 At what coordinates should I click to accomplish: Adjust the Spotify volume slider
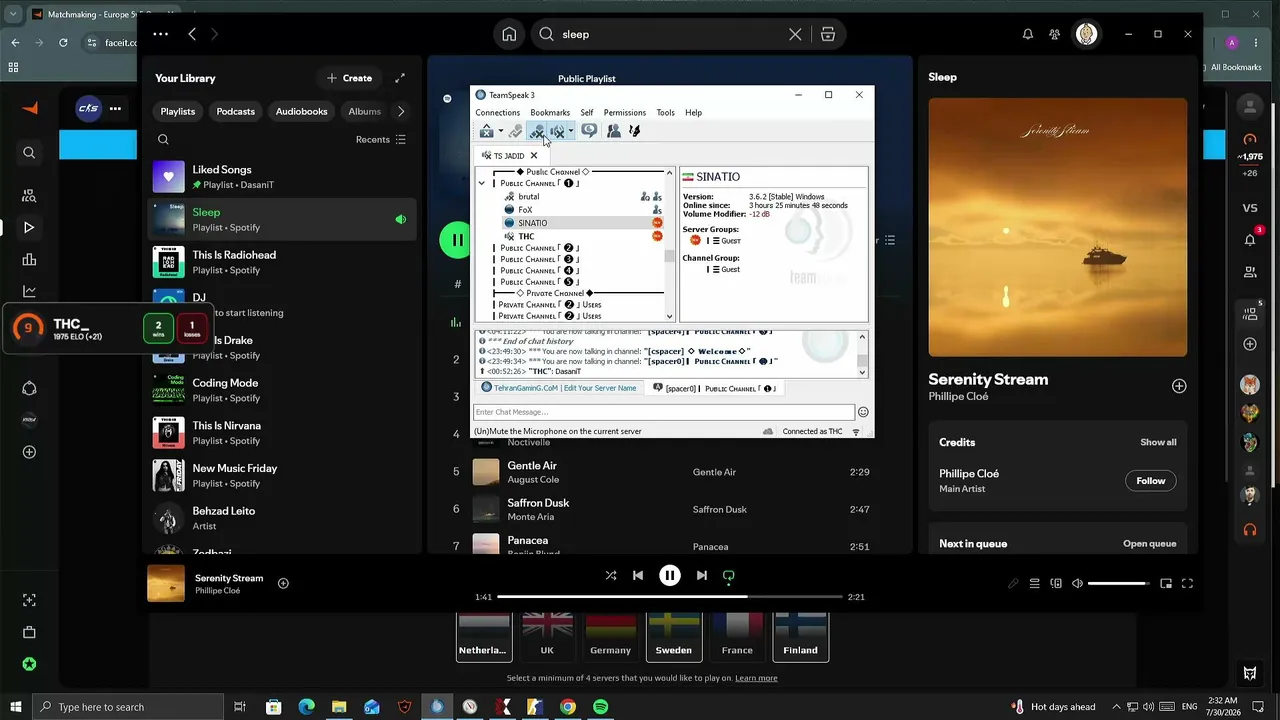tap(1119, 584)
